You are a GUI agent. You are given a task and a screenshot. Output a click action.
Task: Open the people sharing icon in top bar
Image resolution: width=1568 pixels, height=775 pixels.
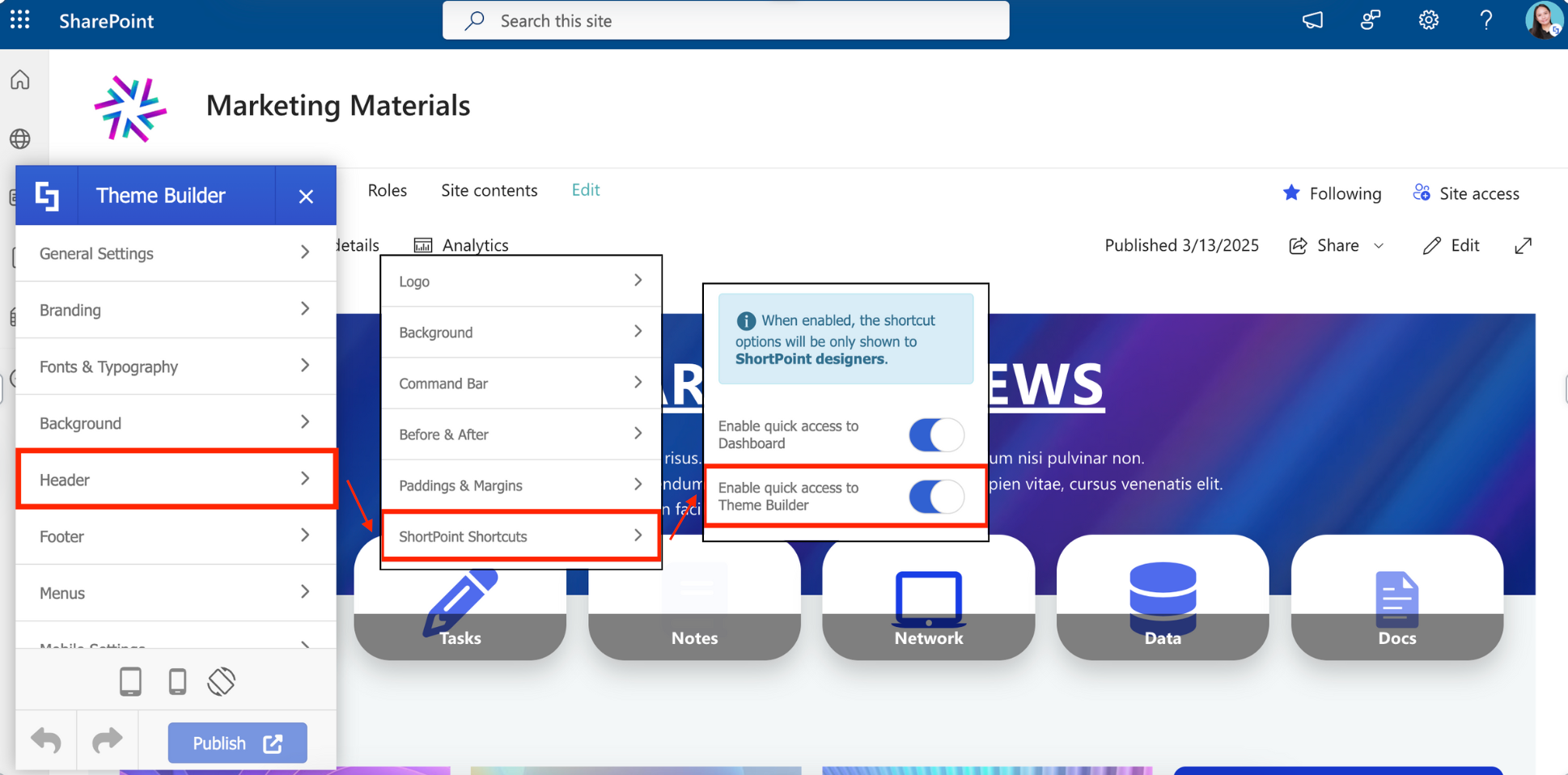point(1370,20)
